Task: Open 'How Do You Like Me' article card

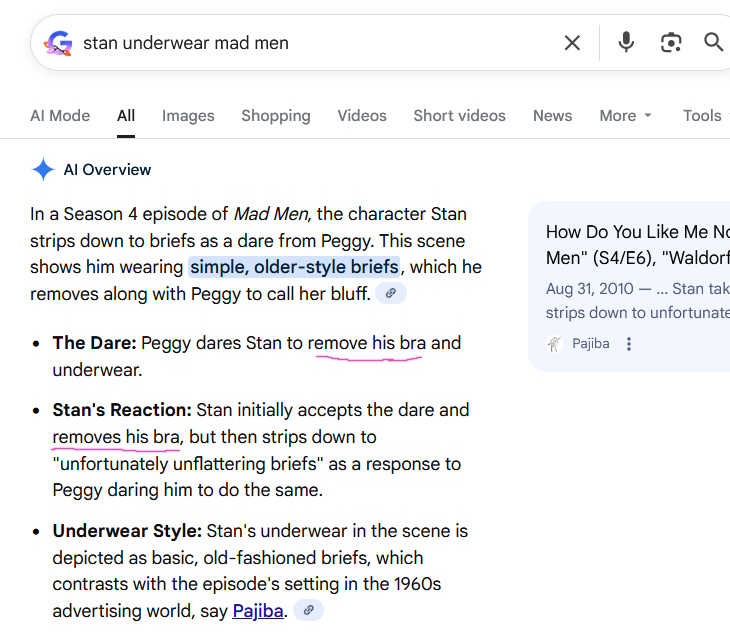Action: click(x=637, y=244)
